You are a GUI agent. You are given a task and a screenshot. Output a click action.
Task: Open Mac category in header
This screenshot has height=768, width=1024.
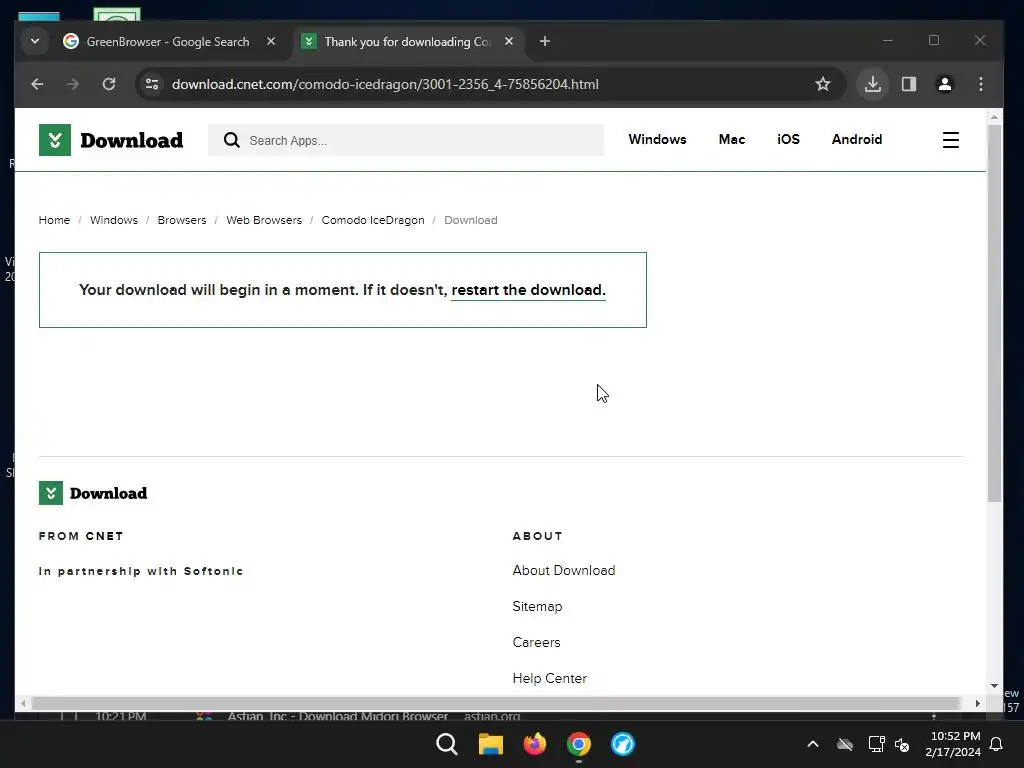[x=731, y=139]
